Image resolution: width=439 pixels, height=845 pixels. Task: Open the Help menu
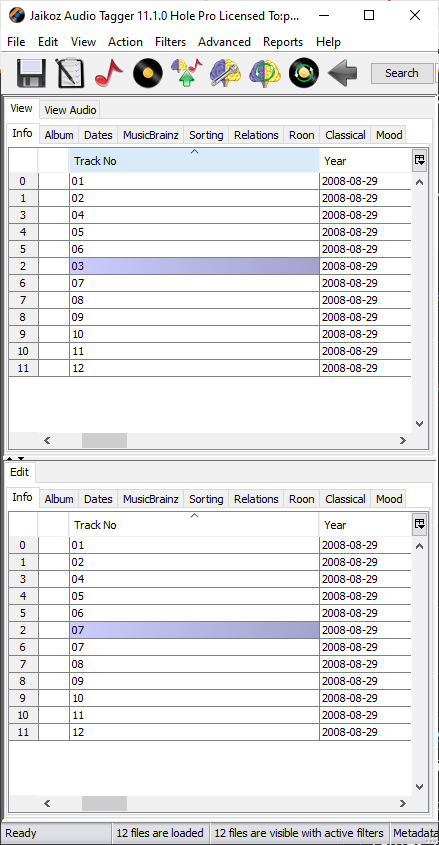tap(328, 41)
